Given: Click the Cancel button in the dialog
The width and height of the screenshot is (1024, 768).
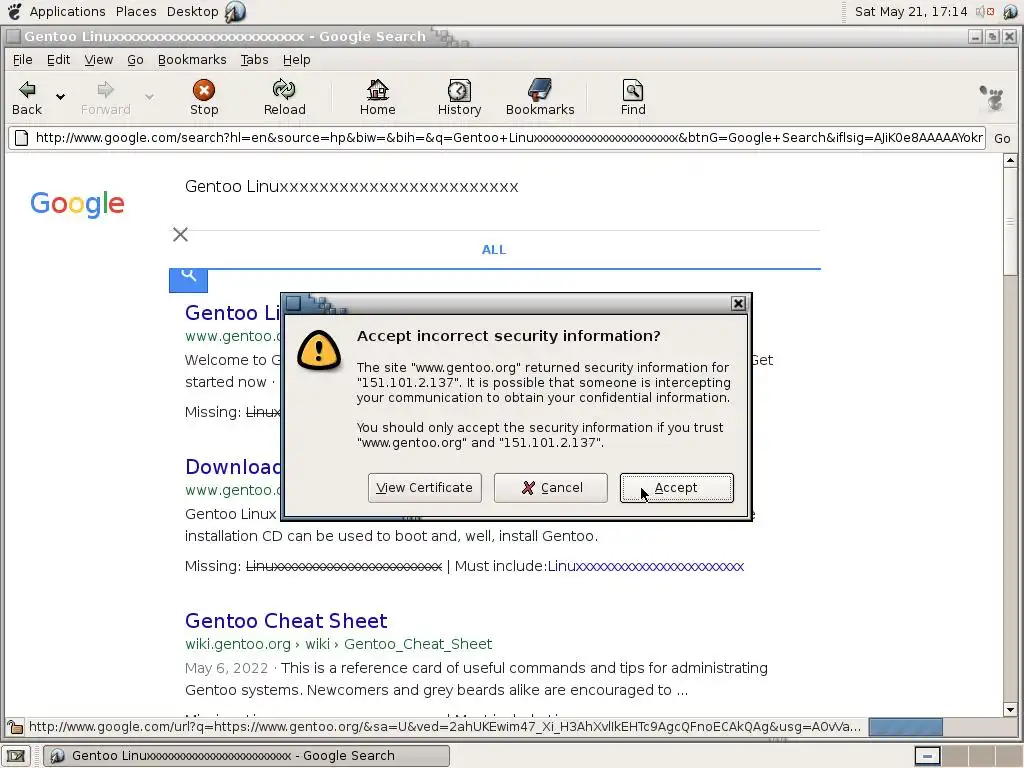Looking at the screenshot, I should click(551, 488).
